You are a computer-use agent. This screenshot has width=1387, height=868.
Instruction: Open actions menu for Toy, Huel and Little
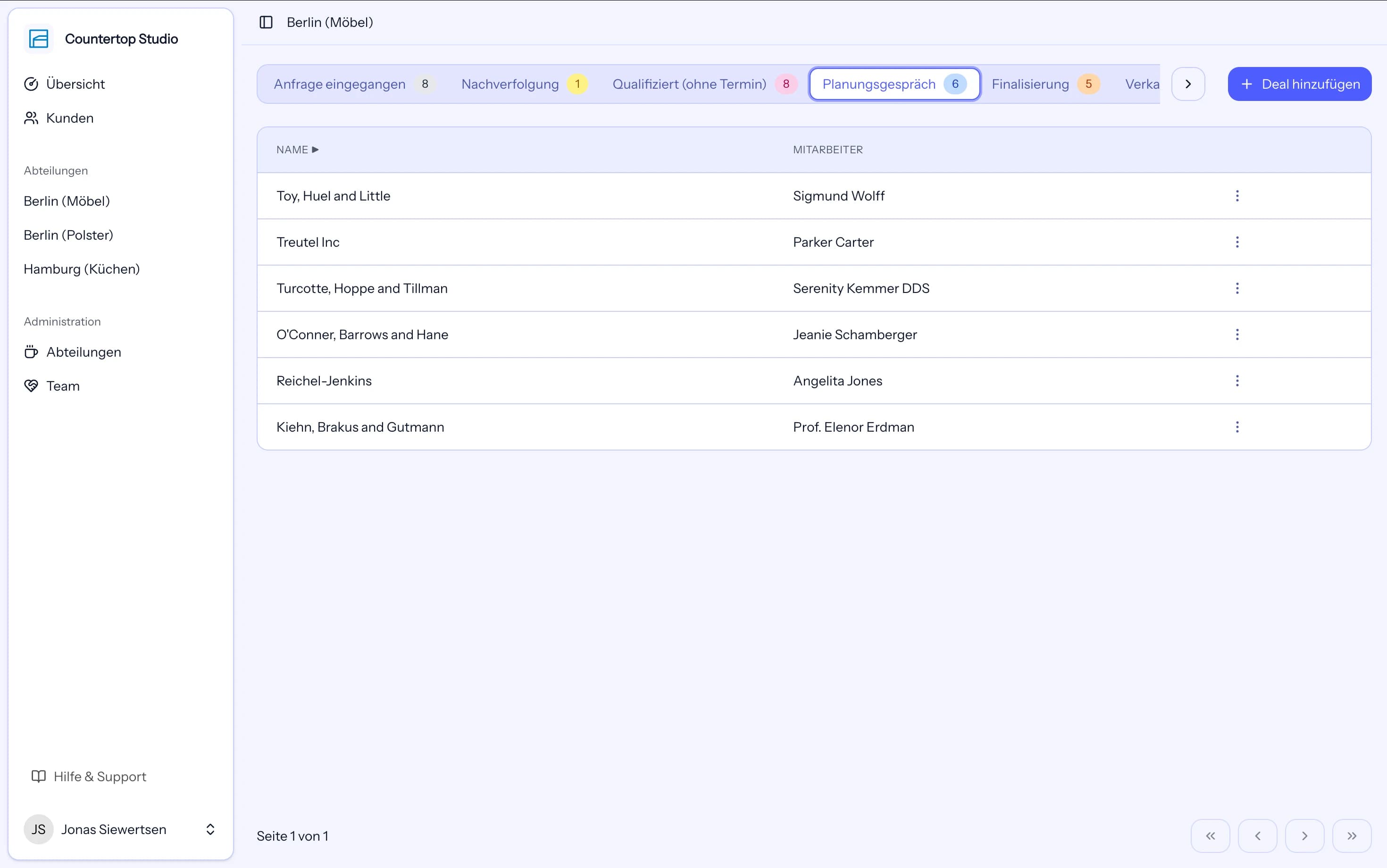click(x=1237, y=196)
